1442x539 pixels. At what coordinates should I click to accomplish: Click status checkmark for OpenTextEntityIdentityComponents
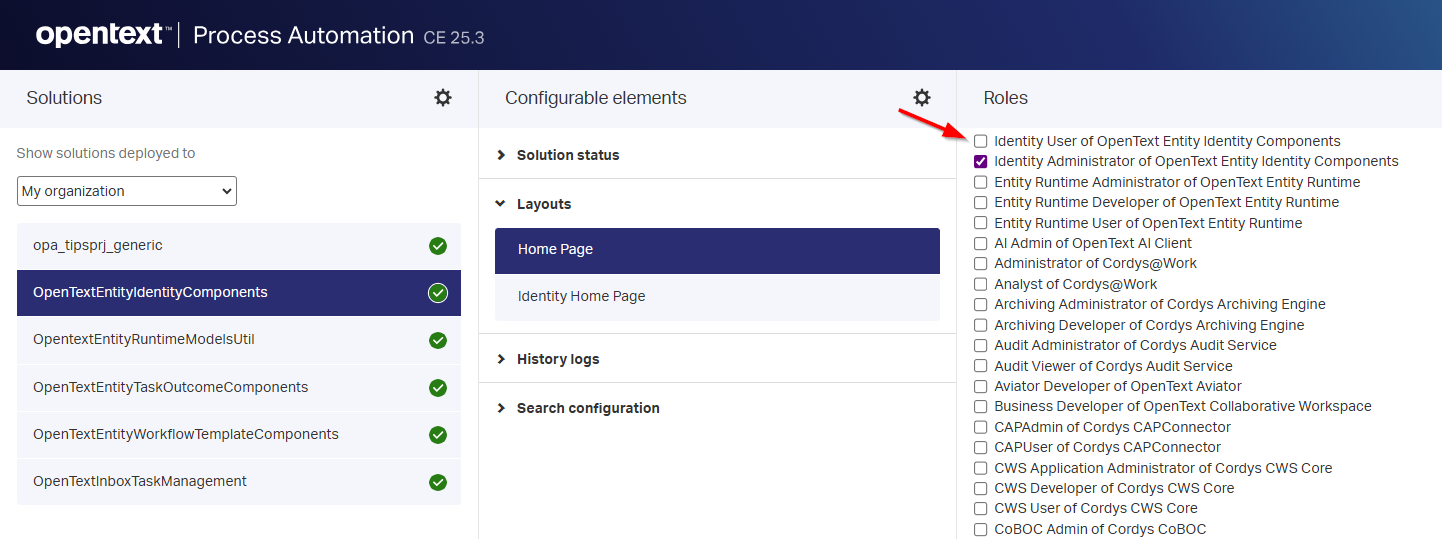point(438,293)
